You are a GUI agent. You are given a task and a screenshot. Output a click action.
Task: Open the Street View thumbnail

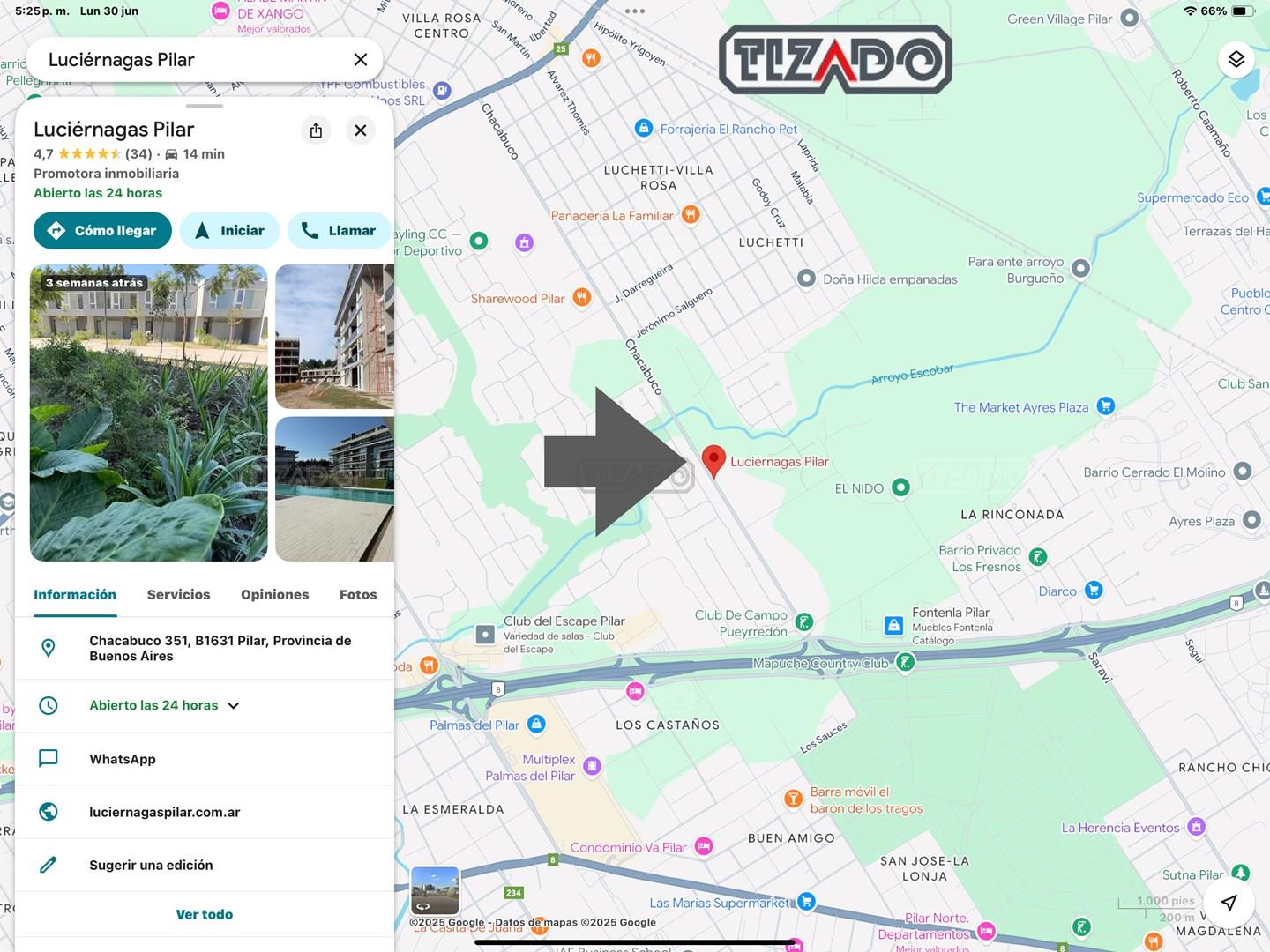pyautogui.click(x=435, y=890)
